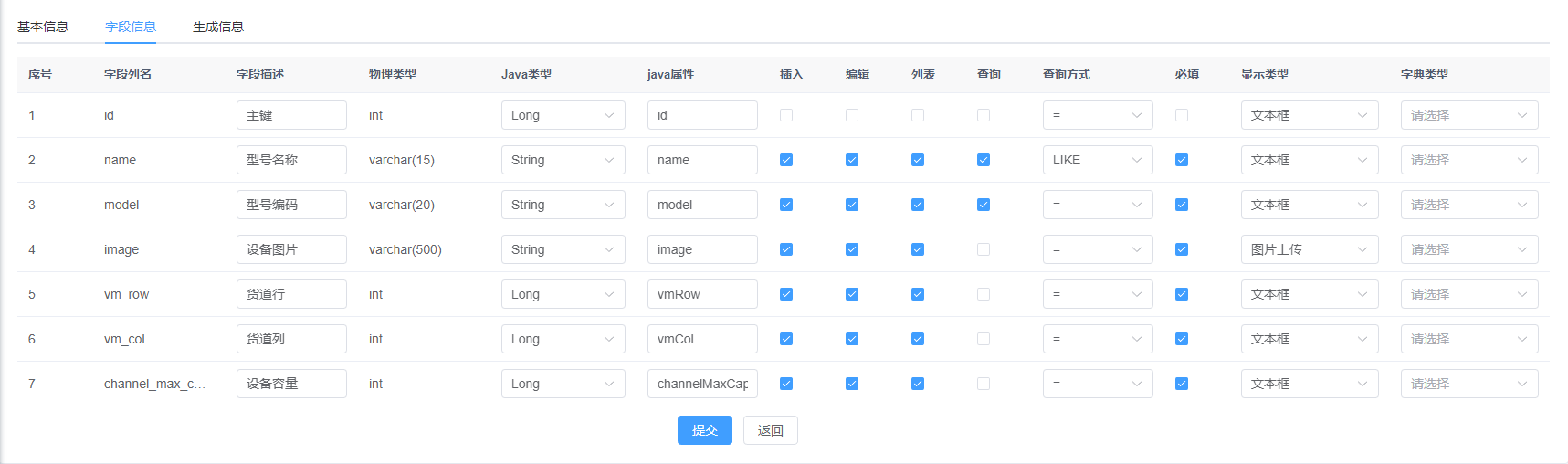The image size is (1568, 464).
Task: Click 字段描述 field containing 型号名称
Action: click(x=291, y=160)
